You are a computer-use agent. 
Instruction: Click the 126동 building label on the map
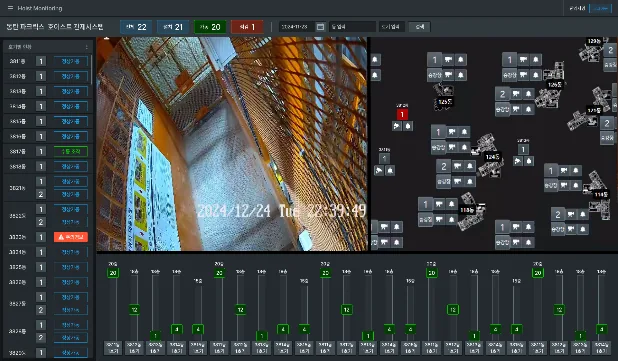point(554,84)
